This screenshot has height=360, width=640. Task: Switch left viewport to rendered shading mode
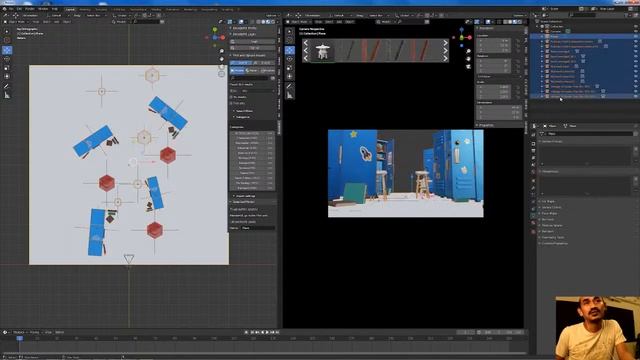click(273, 22)
